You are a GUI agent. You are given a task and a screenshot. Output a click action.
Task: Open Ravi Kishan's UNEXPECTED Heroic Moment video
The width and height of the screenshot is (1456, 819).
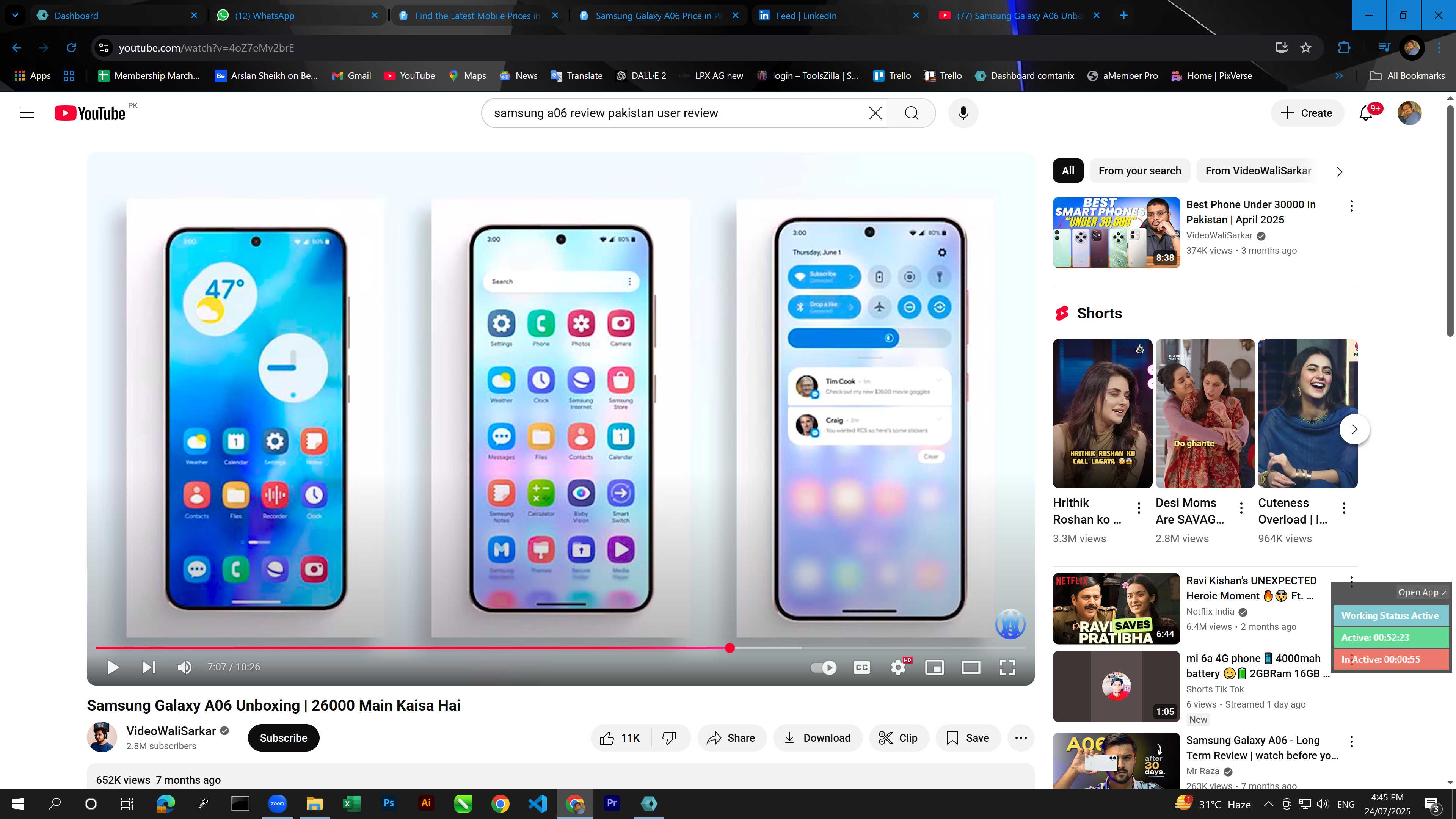click(1116, 609)
